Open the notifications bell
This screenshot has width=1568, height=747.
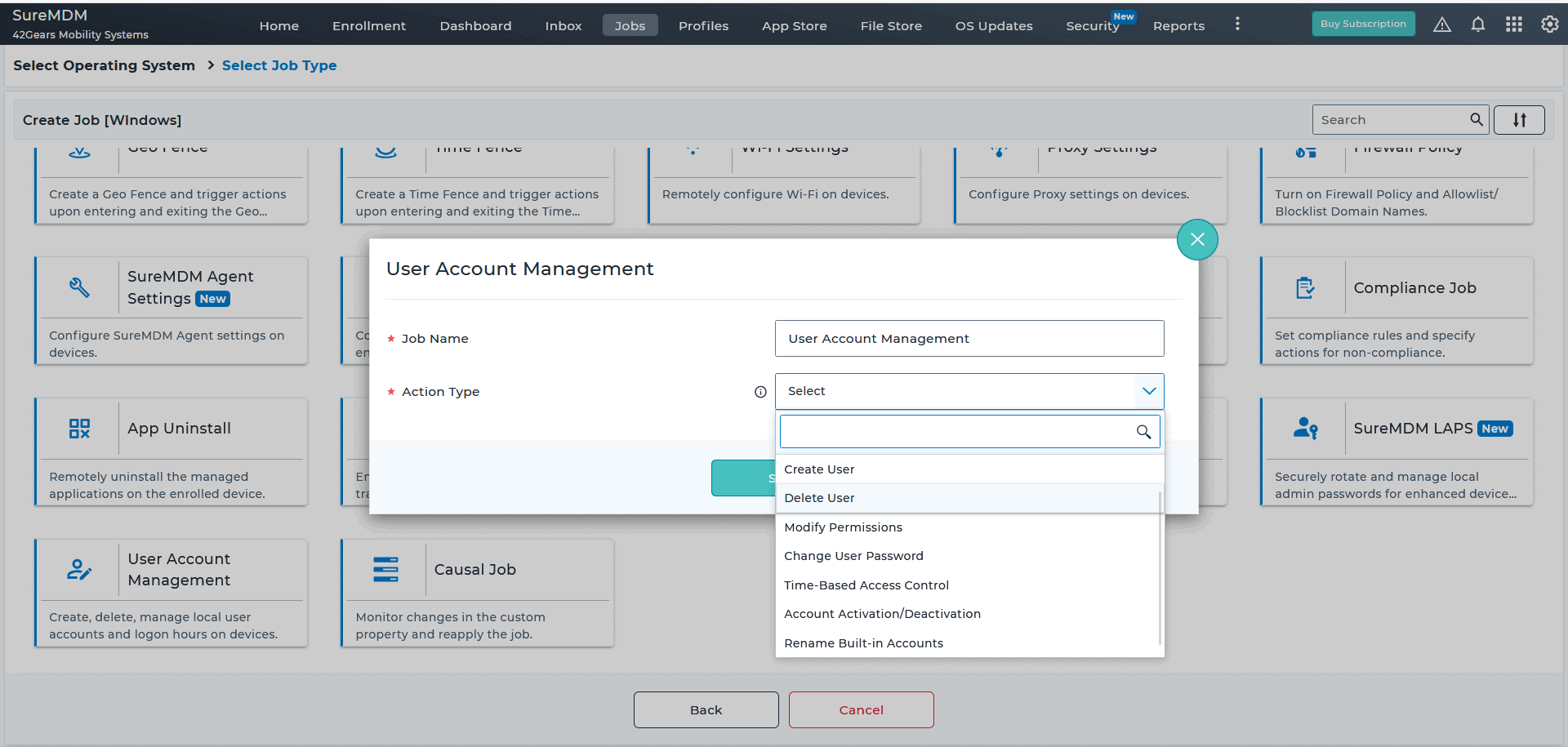(1478, 24)
